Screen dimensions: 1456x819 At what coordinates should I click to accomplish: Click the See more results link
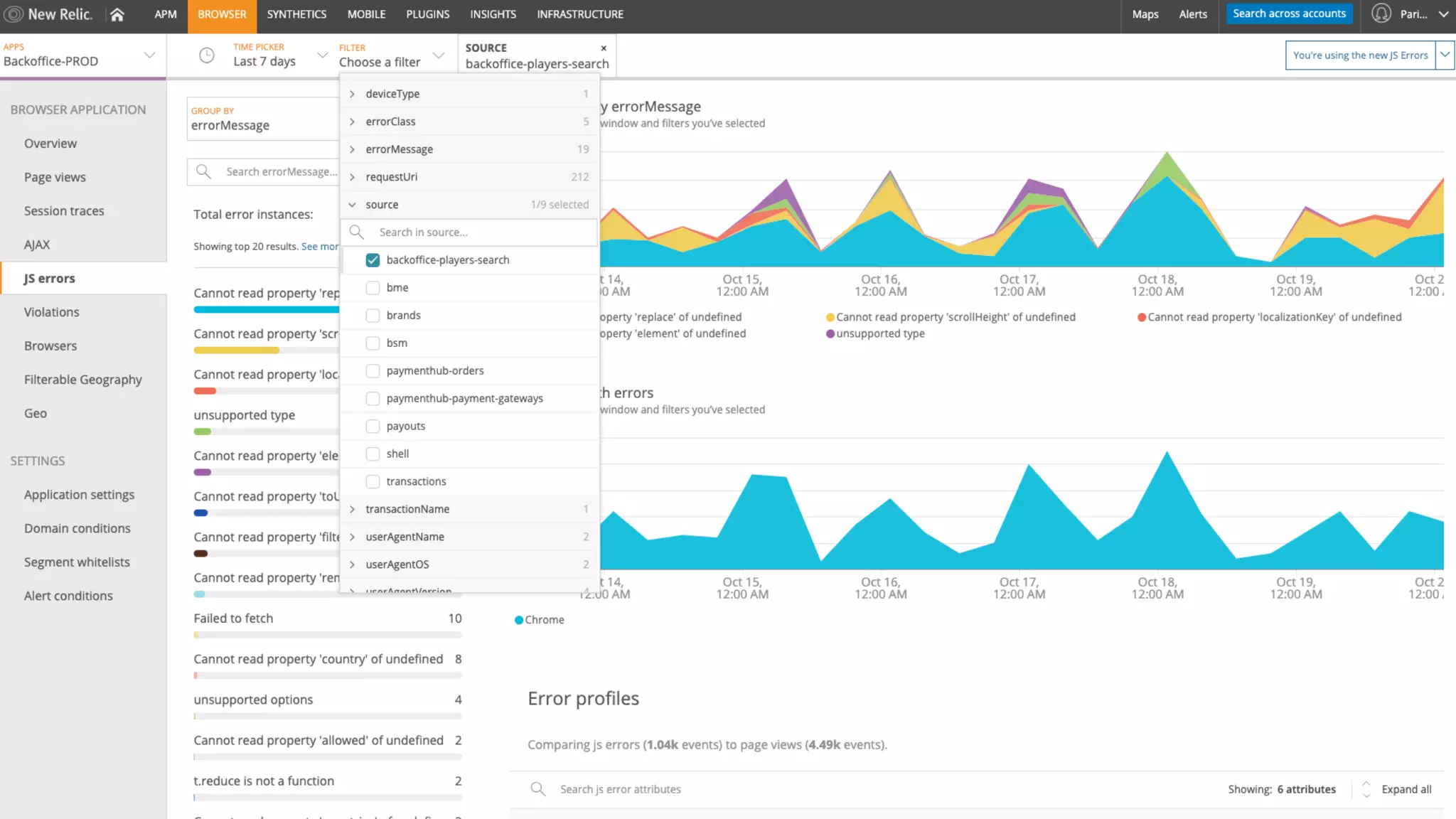point(319,247)
